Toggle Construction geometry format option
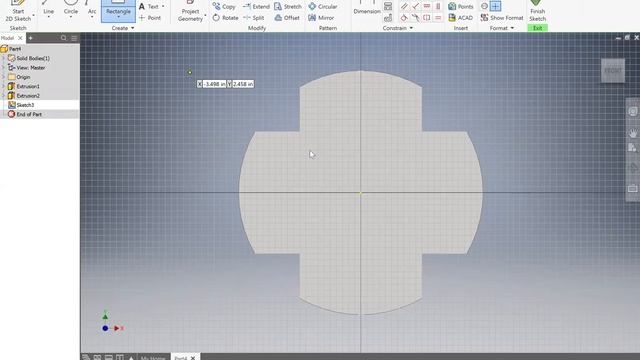Screen dimensions: 640x360 tap(484, 6)
